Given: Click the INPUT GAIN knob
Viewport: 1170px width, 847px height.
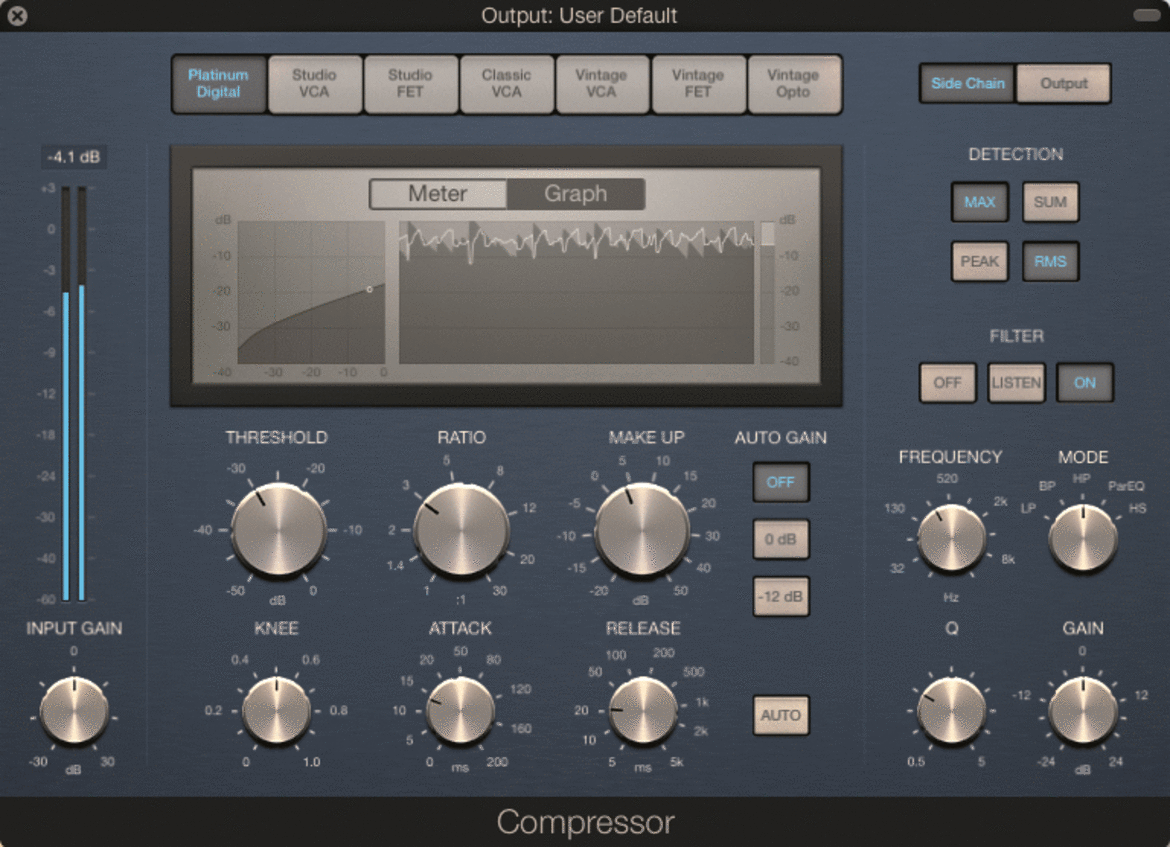Looking at the screenshot, I should [74, 711].
